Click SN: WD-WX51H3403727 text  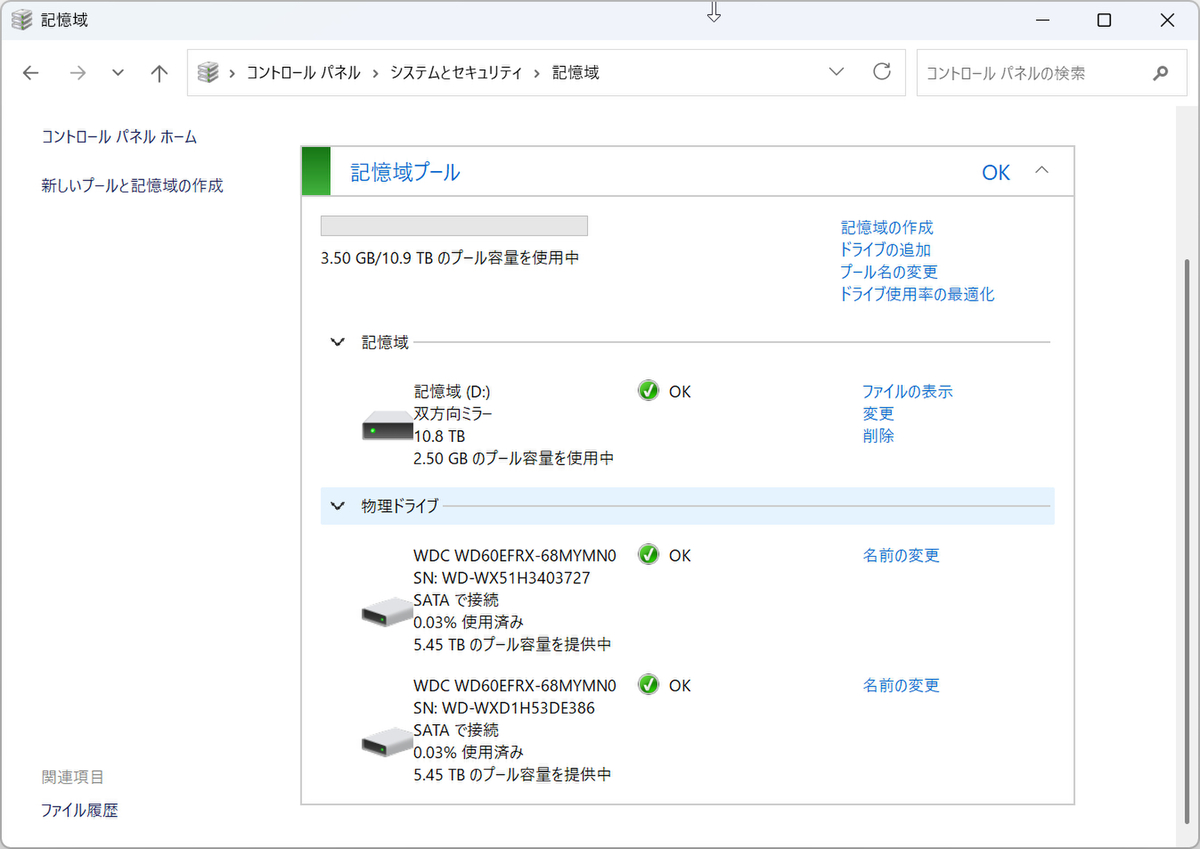tap(501, 578)
